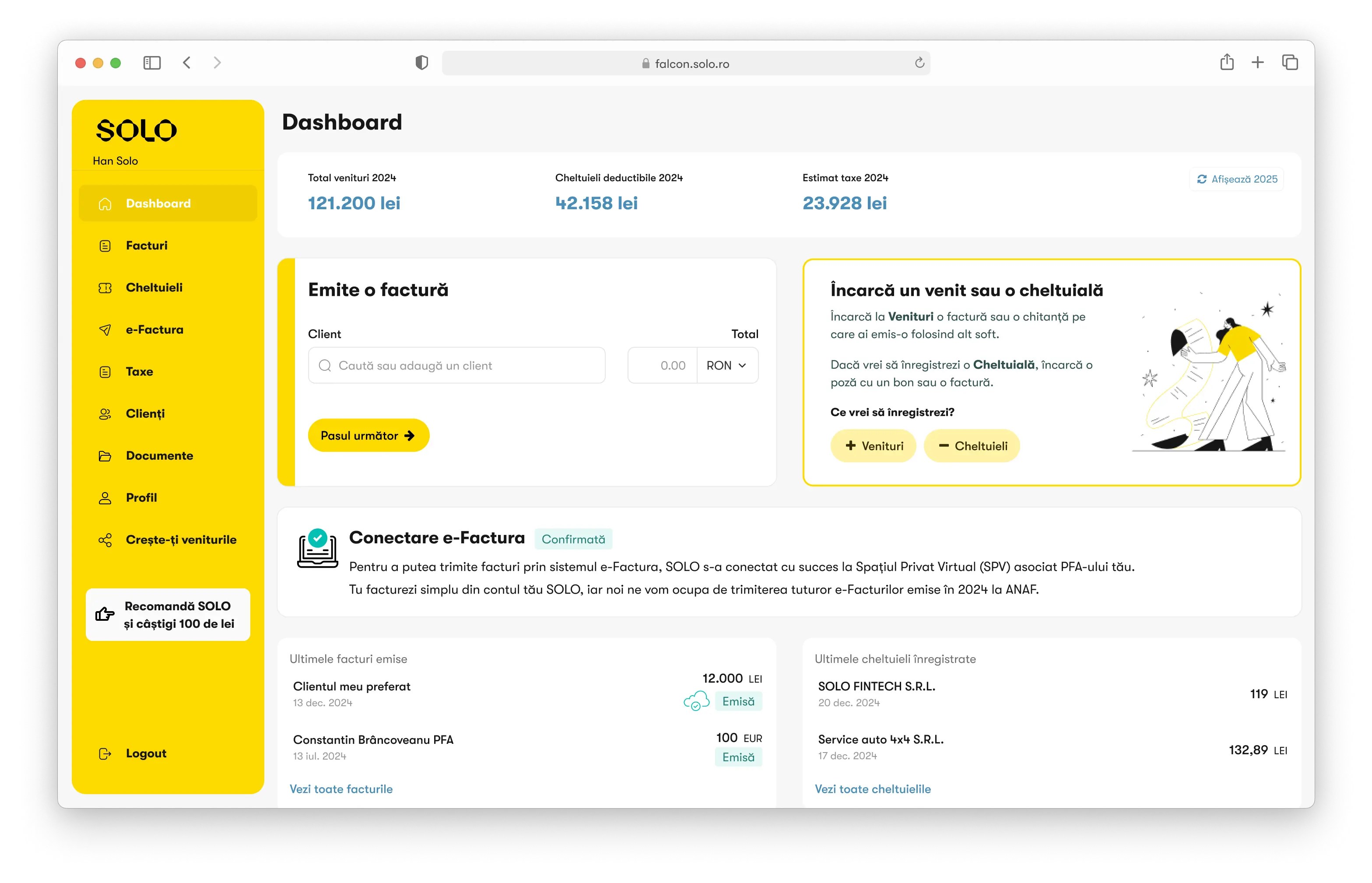Screen dimensions: 1372x883
Task: Click the laptop checkmark icon beside Conectare e-Factura
Action: point(317,549)
